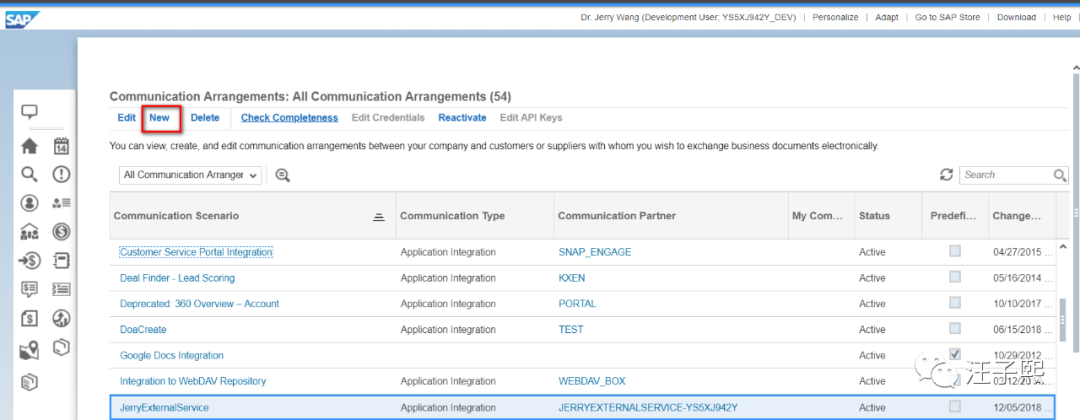Open the Personalize menu in header

[835, 17]
